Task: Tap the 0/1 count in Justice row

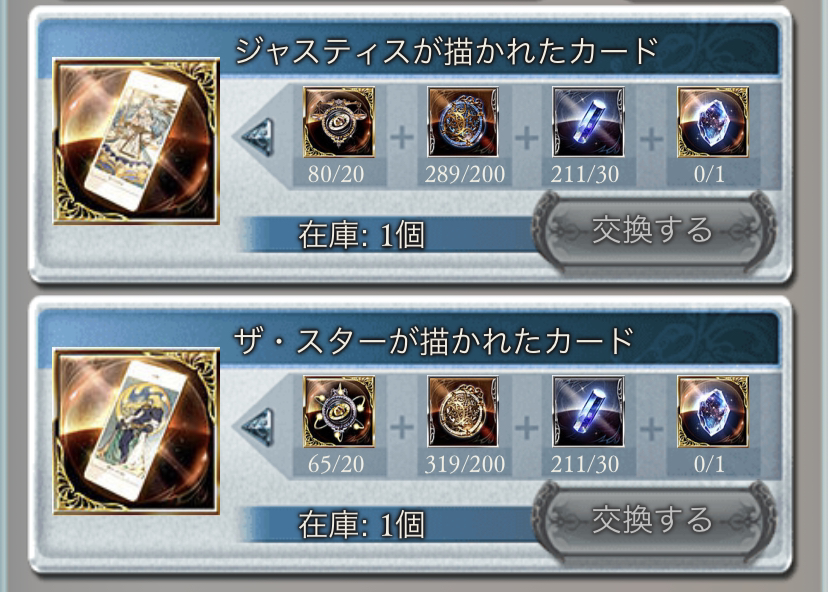Action: [709, 174]
